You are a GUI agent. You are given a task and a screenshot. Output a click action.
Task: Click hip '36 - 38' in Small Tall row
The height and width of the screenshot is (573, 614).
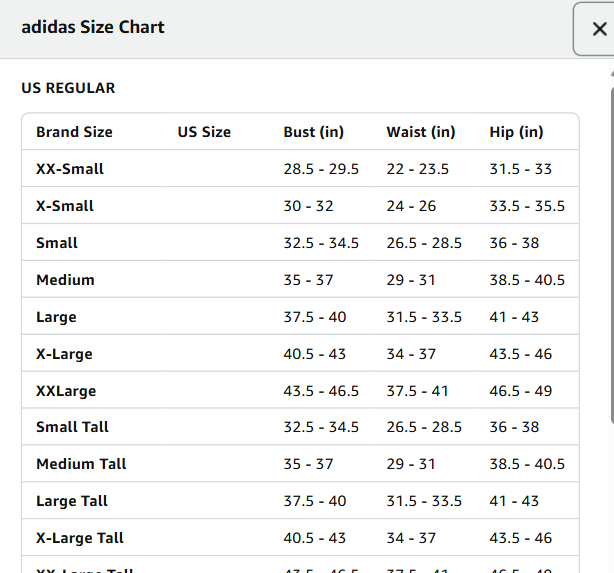(514, 427)
